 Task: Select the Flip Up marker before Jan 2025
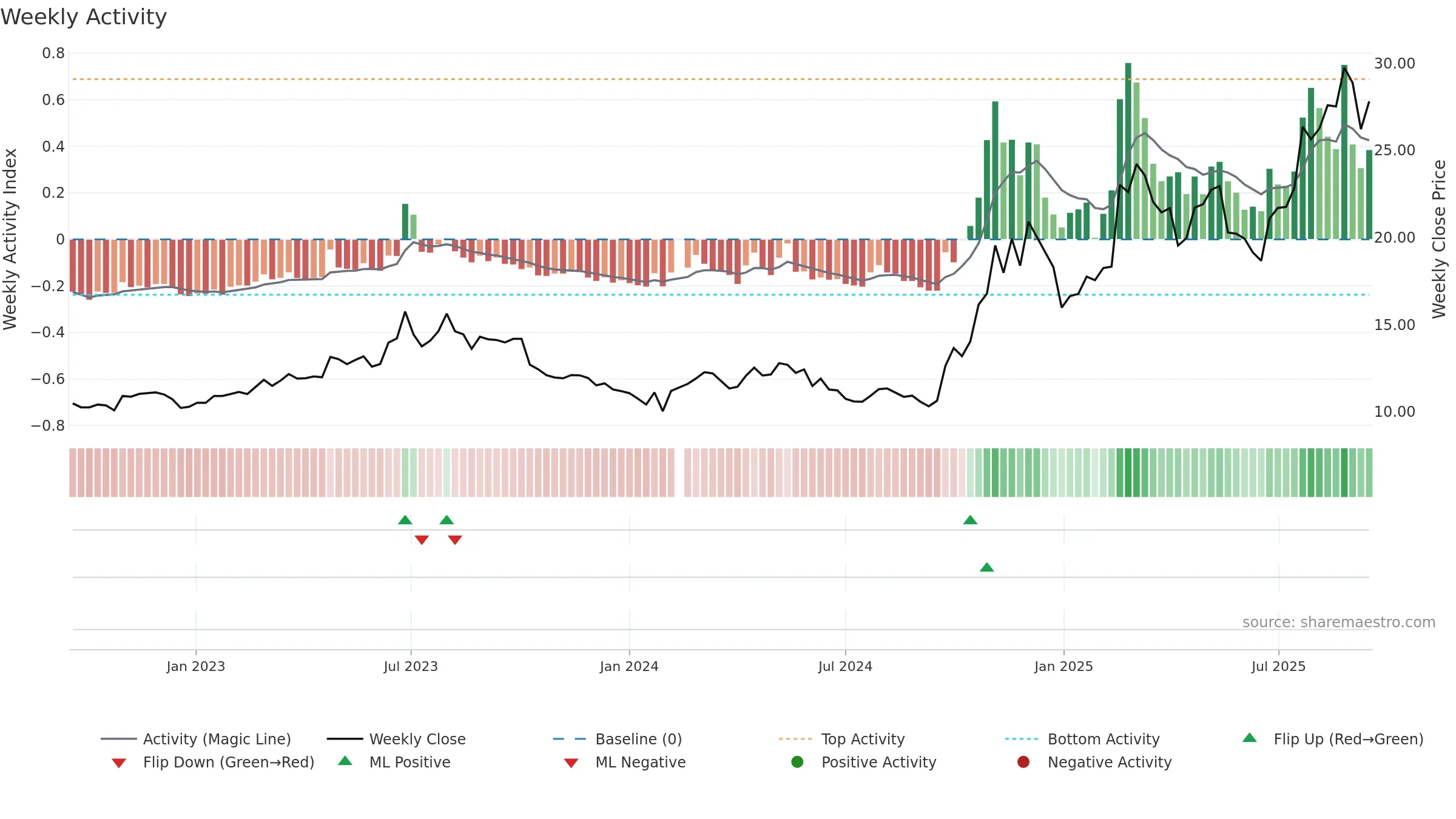pos(970,520)
